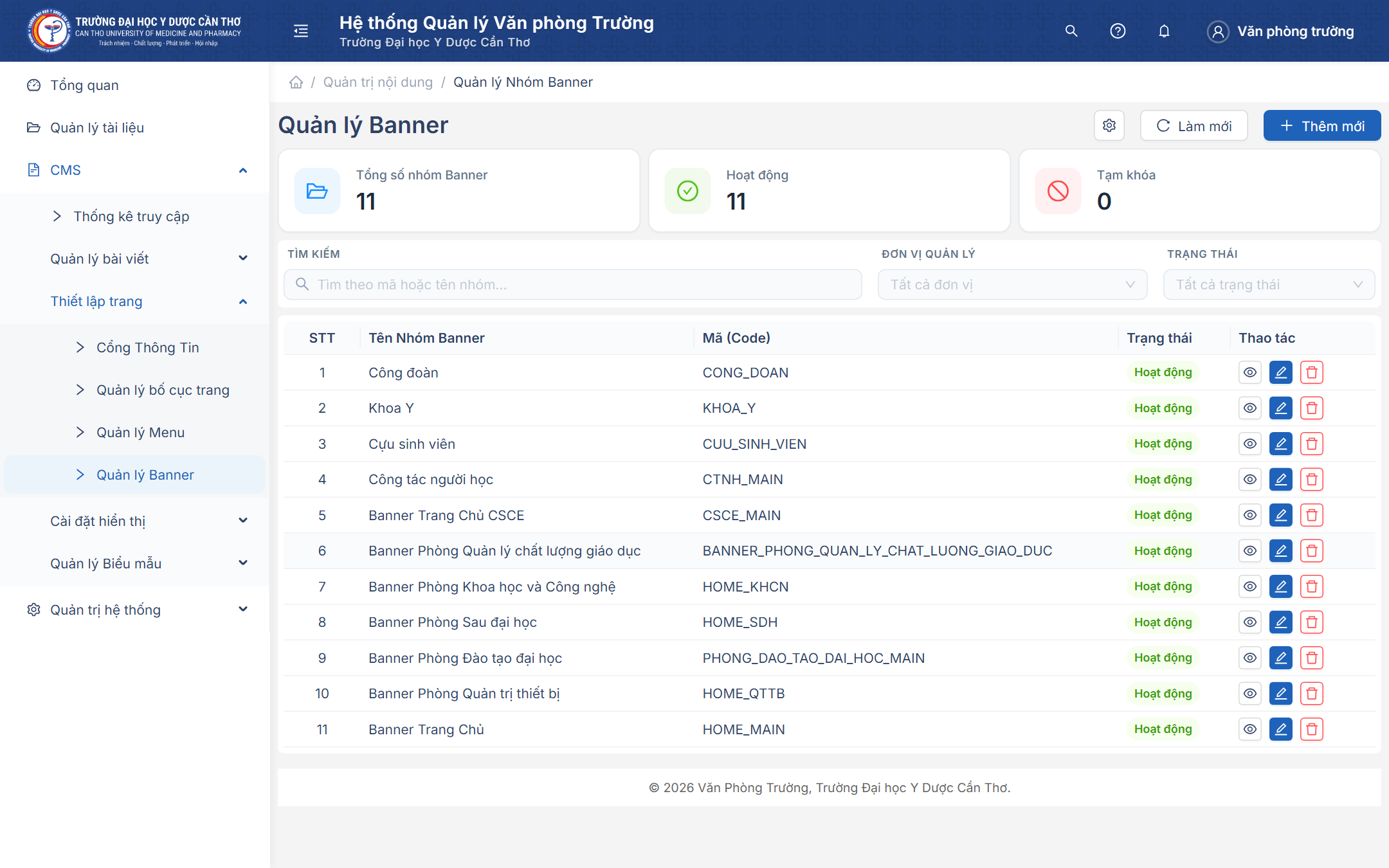View the CTNH_MAIN row eye icon
Viewport: 1389px width, 868px height.
[x=1250, y=480]
